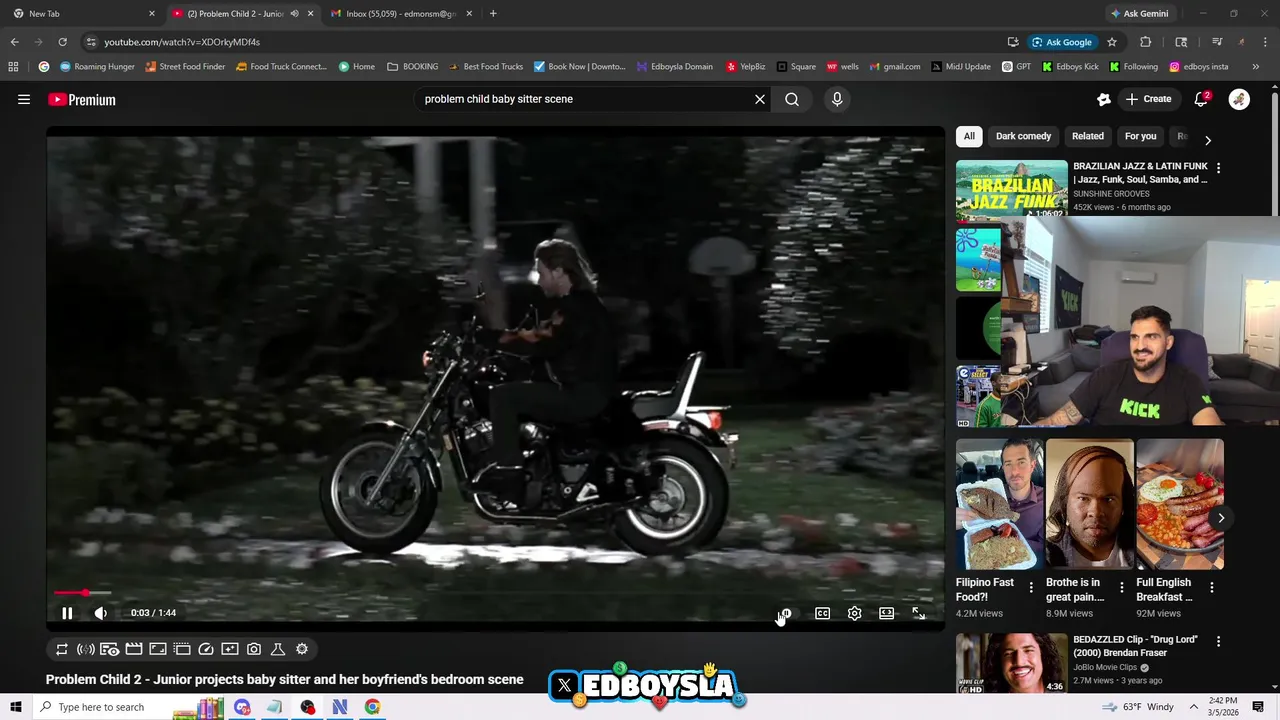Image resolution: width=1280 pixels, height=720 pixels.
Task: Open options for Full English Breakfast short
Action: [x=1211, y=588]
